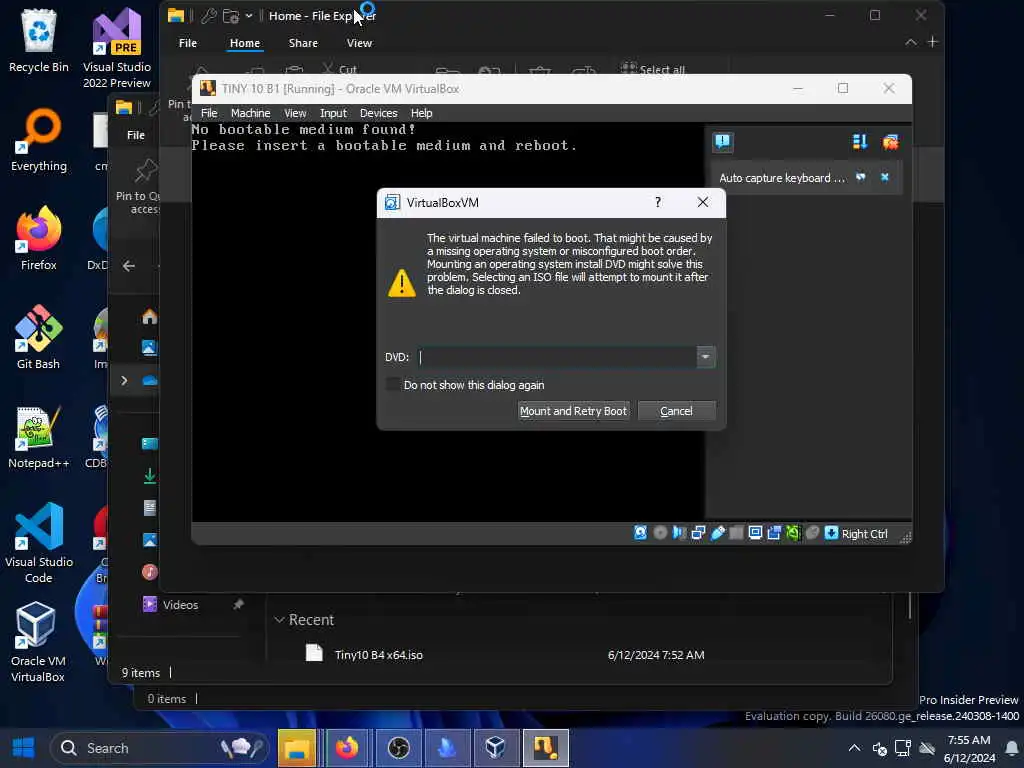Open the File tab in the rear Explorer window

tap(136, 135)
